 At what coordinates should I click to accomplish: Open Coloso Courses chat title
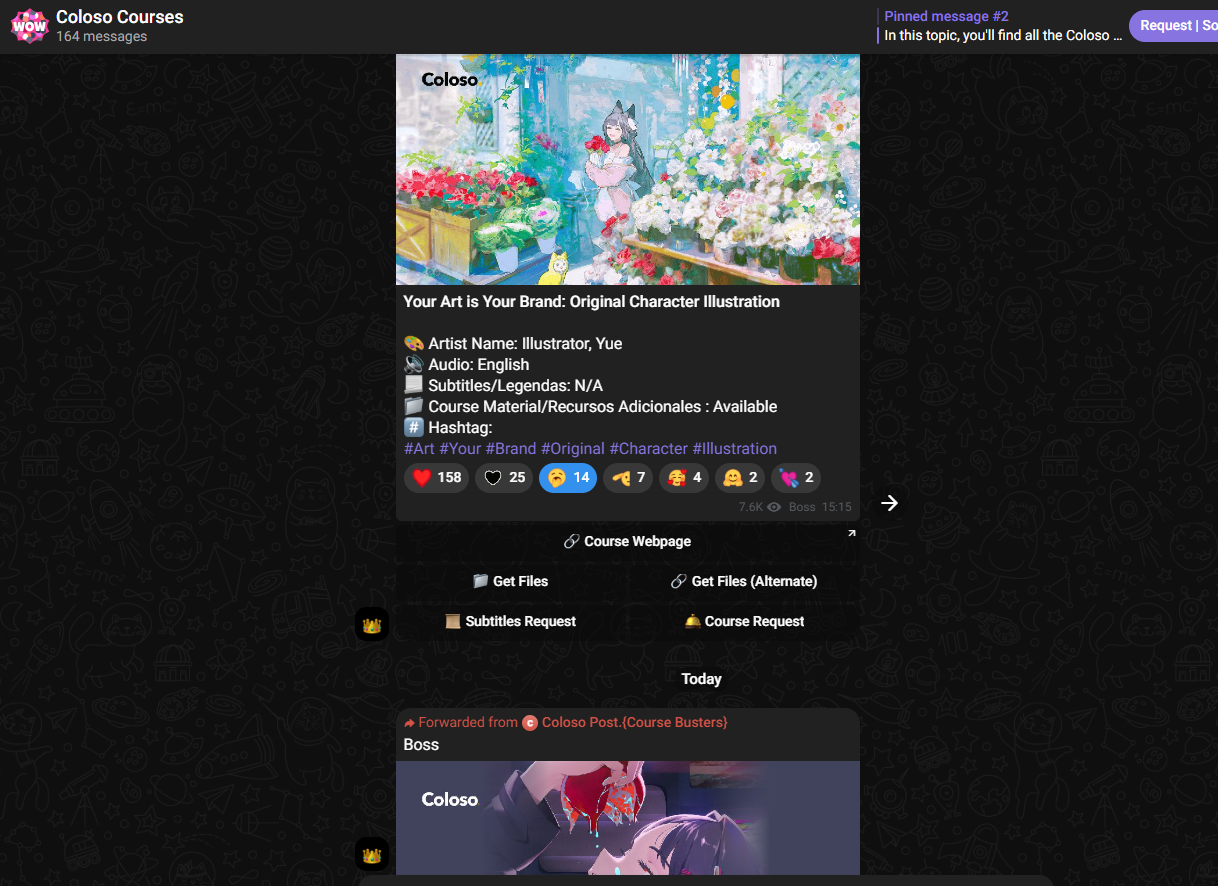[x=120, y=17]
